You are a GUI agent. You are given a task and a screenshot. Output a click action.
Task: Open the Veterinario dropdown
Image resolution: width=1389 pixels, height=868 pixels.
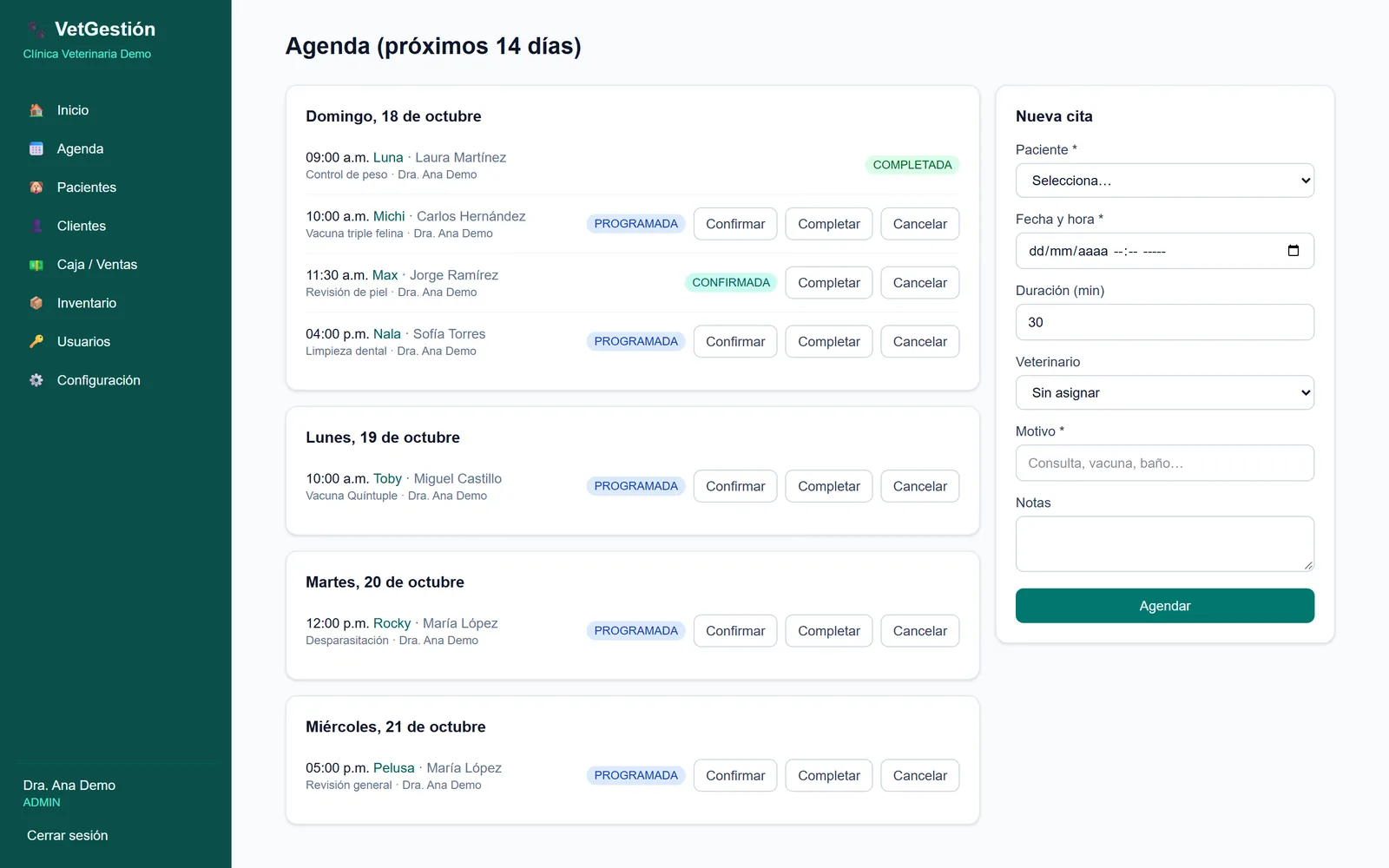[1164, 392]
